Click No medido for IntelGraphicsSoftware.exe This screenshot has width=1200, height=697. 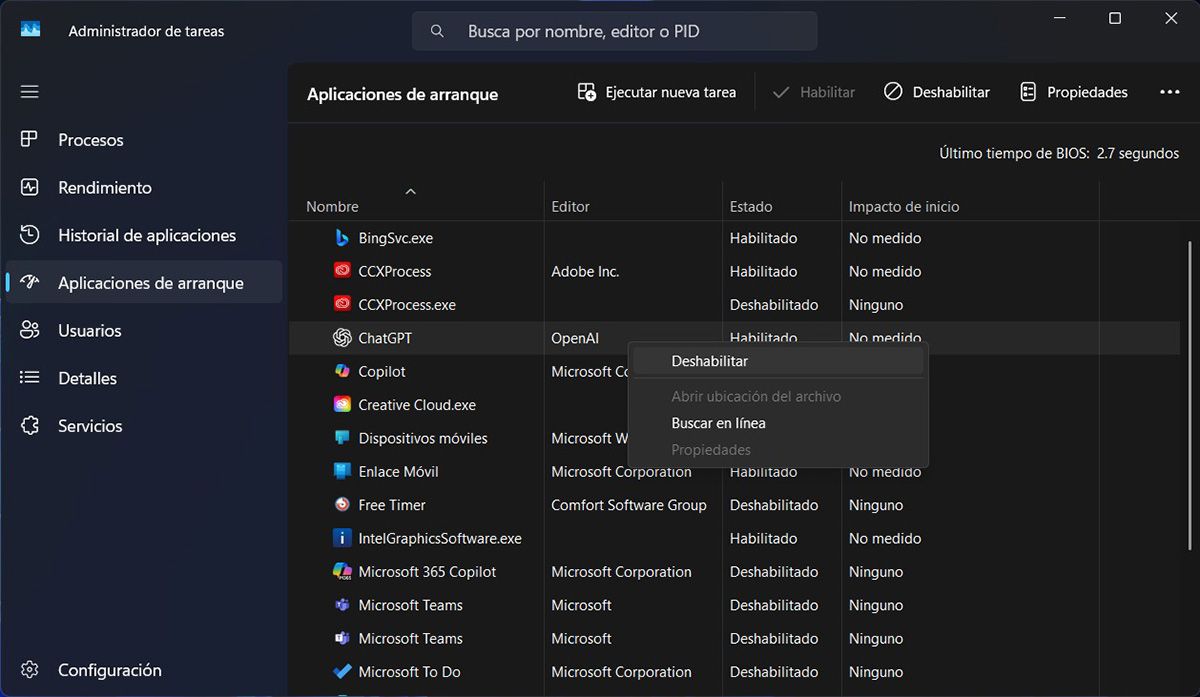pos(885,538)
